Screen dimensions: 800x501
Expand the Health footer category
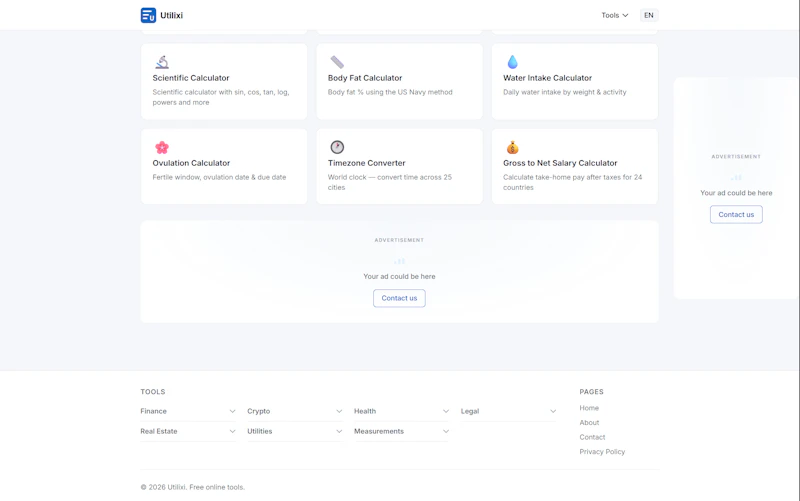402,411
